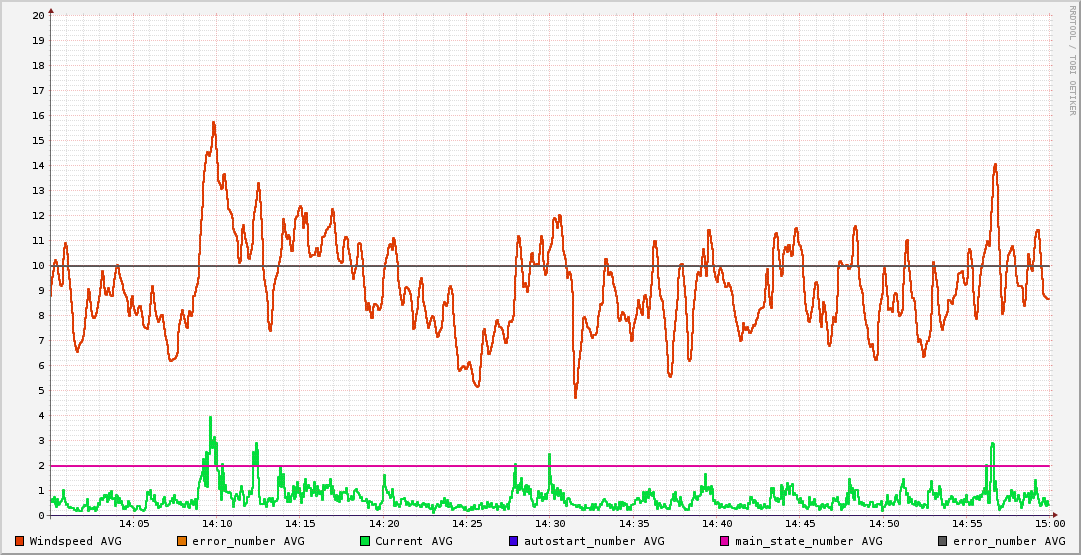
Task: Click the 20 value on the Y axis
Action: click(38, 16)
